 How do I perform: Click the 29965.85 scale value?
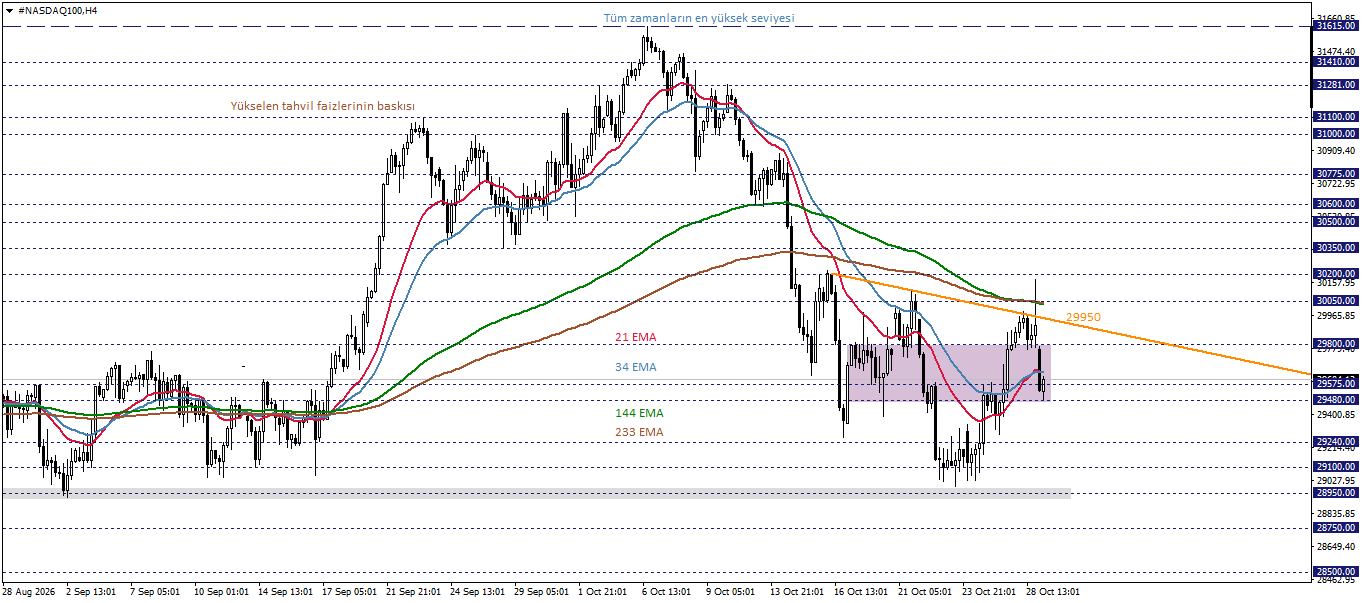(x=1337, y=316)
